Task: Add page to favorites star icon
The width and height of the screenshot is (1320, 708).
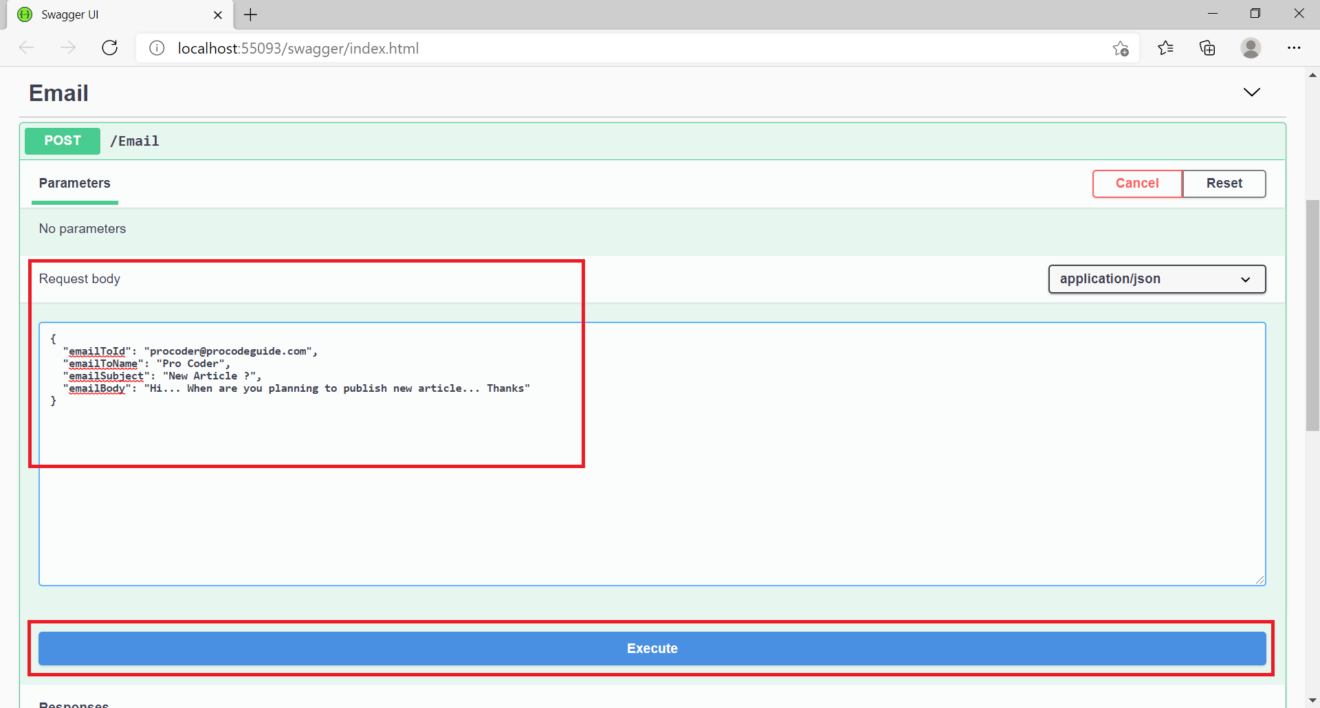Action: tap(1120, 48)
